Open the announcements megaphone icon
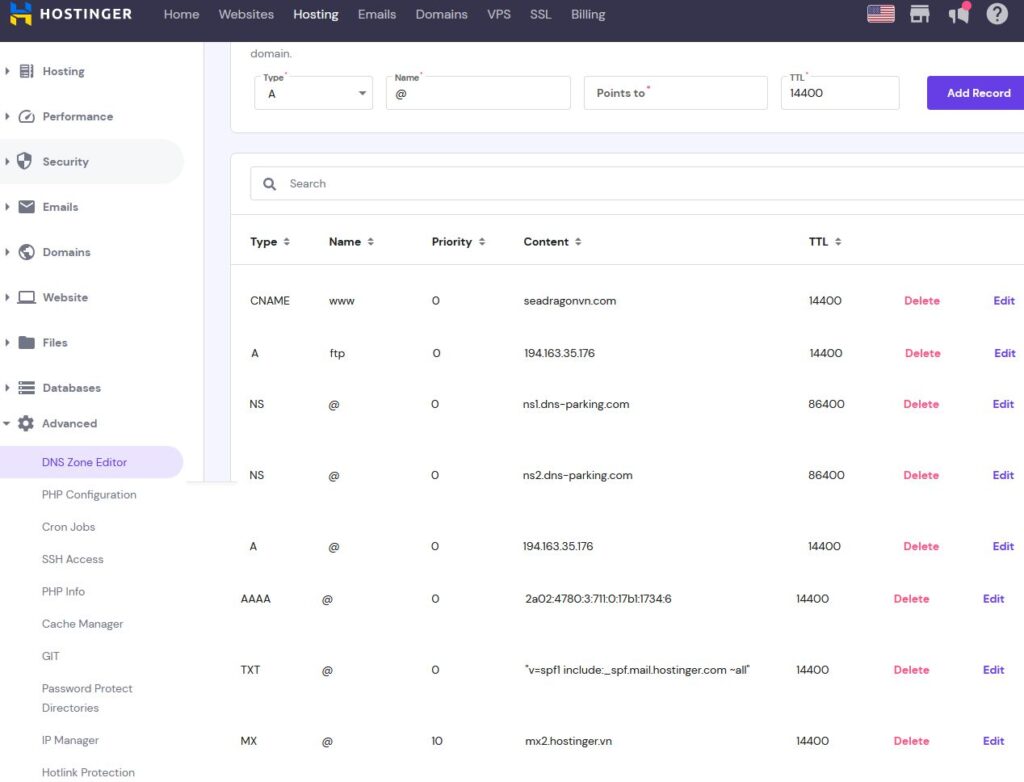Viewport: 1024px width, 782px height. (959, 14)
